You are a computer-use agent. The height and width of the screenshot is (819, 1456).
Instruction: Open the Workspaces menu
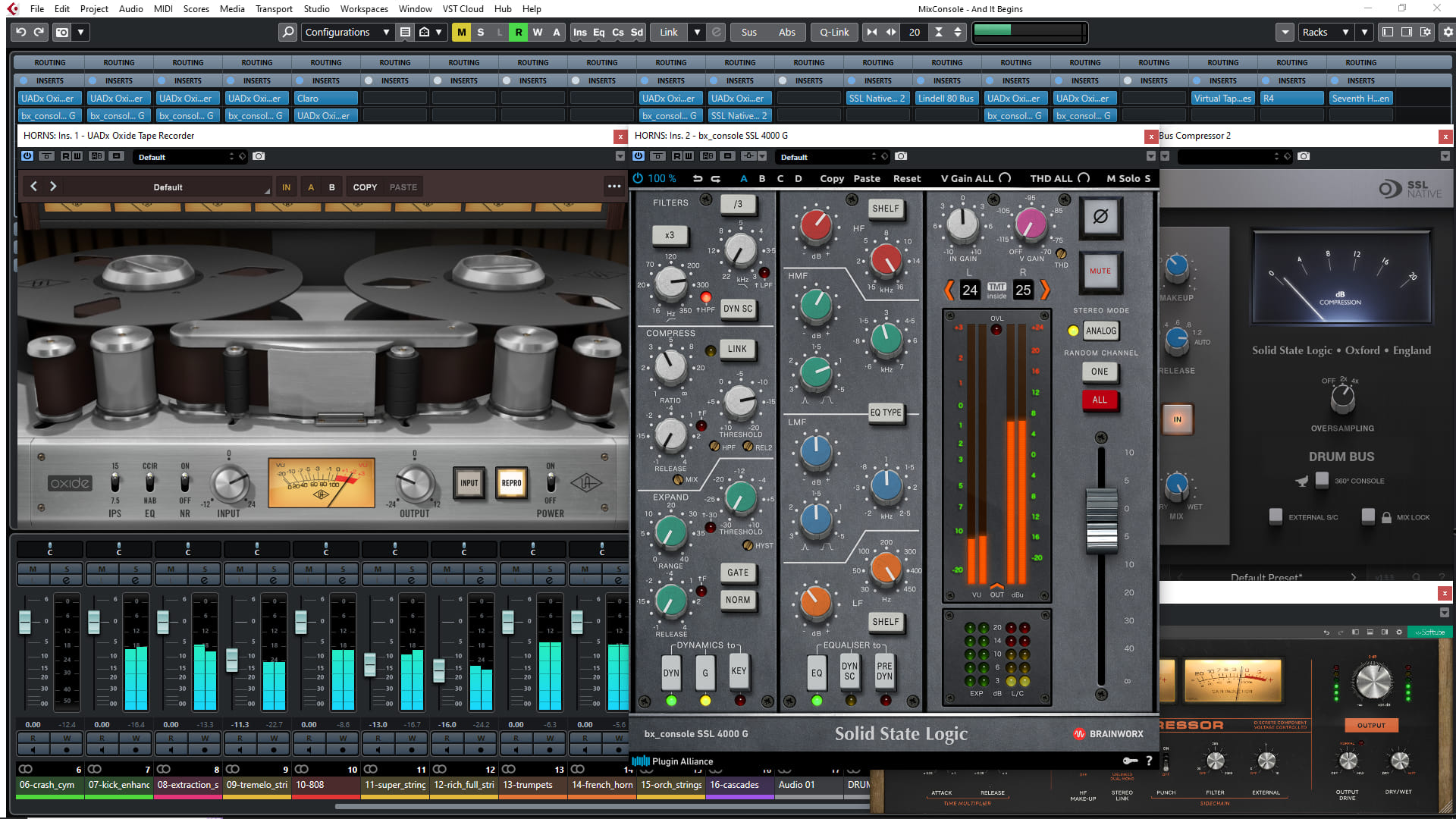[x=364, y=9]
